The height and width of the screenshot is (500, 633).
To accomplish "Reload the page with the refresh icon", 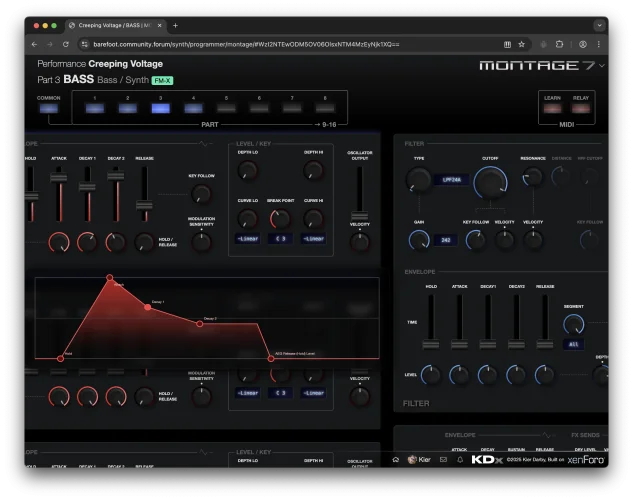I will (x=66, y=44).
